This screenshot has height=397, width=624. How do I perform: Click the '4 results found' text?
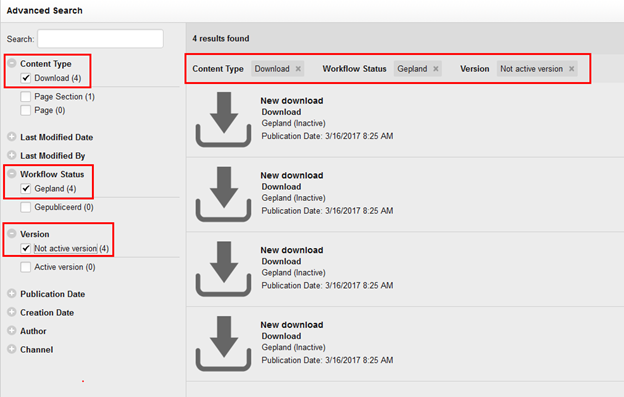click(221, 39)
